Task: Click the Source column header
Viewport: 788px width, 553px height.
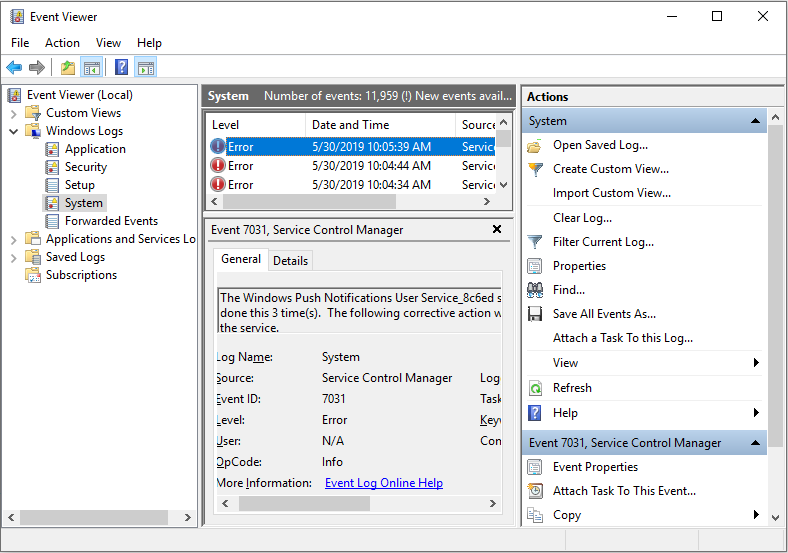Action: (x=478, y=125)
